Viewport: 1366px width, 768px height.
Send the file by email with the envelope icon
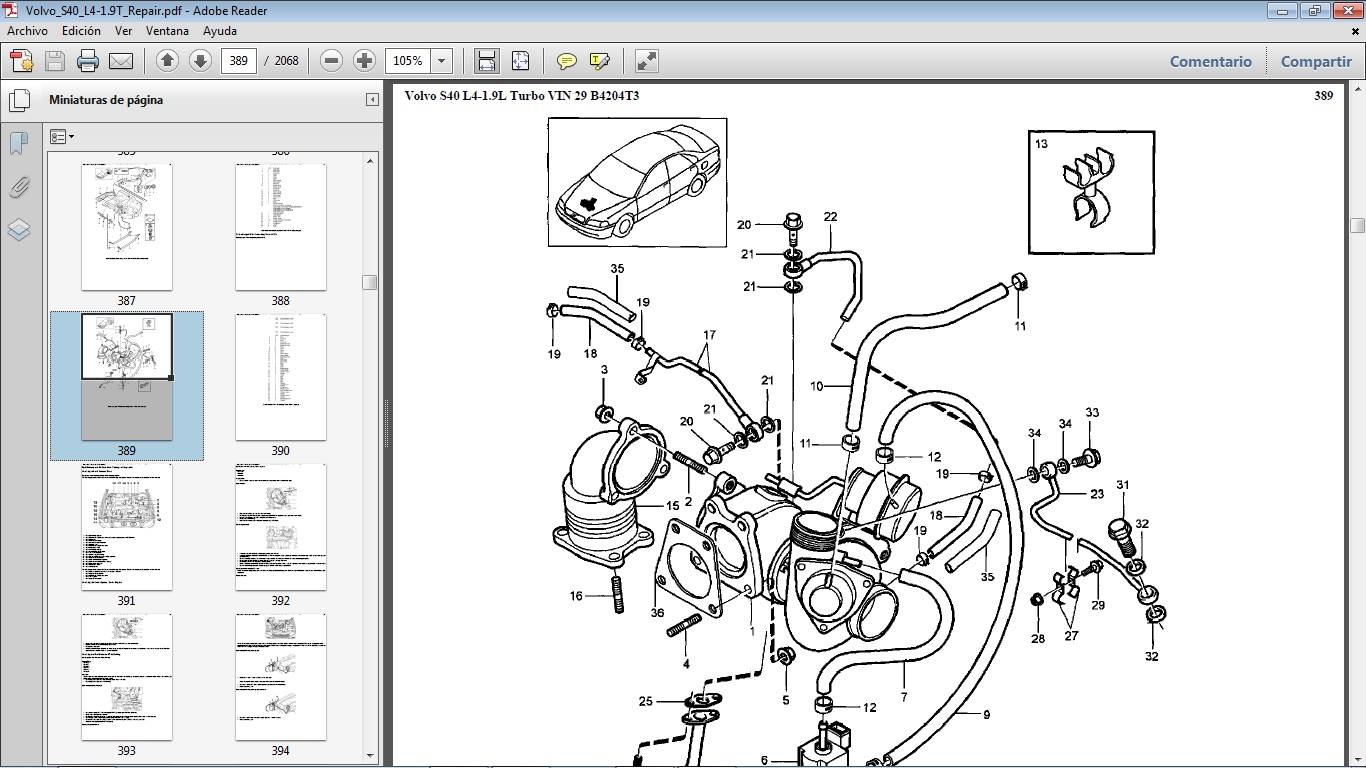[121, 61]
